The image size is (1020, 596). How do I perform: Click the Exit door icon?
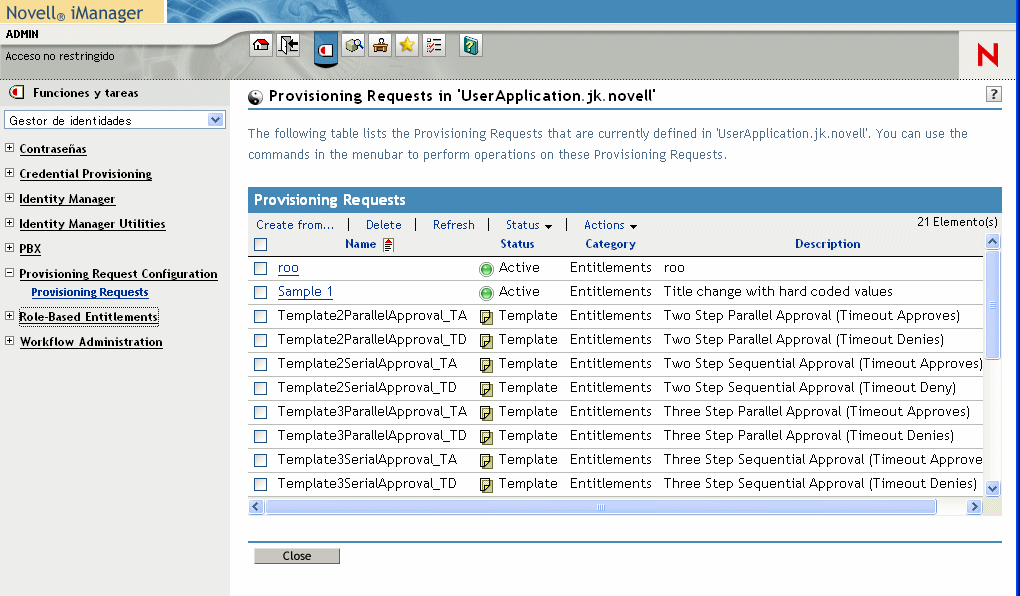[x=288, y=46]
